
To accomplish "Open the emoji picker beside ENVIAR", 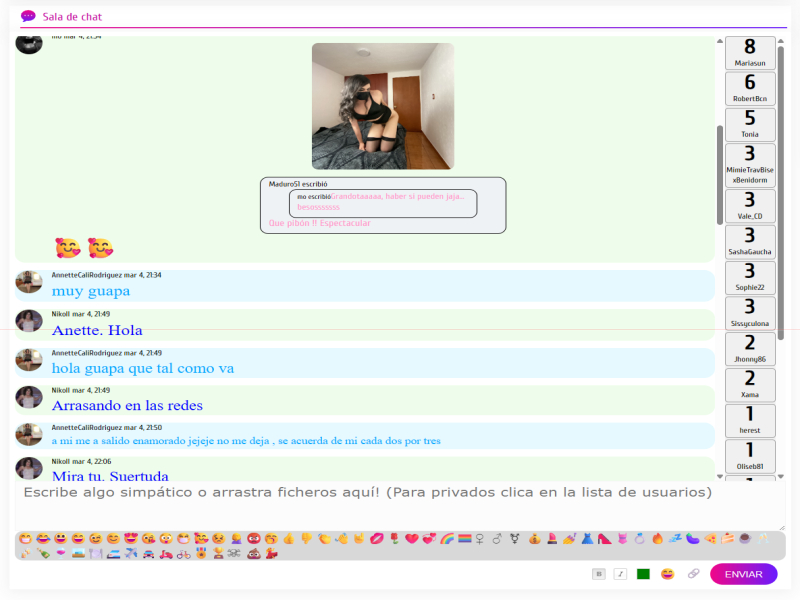I will point(667,574).
